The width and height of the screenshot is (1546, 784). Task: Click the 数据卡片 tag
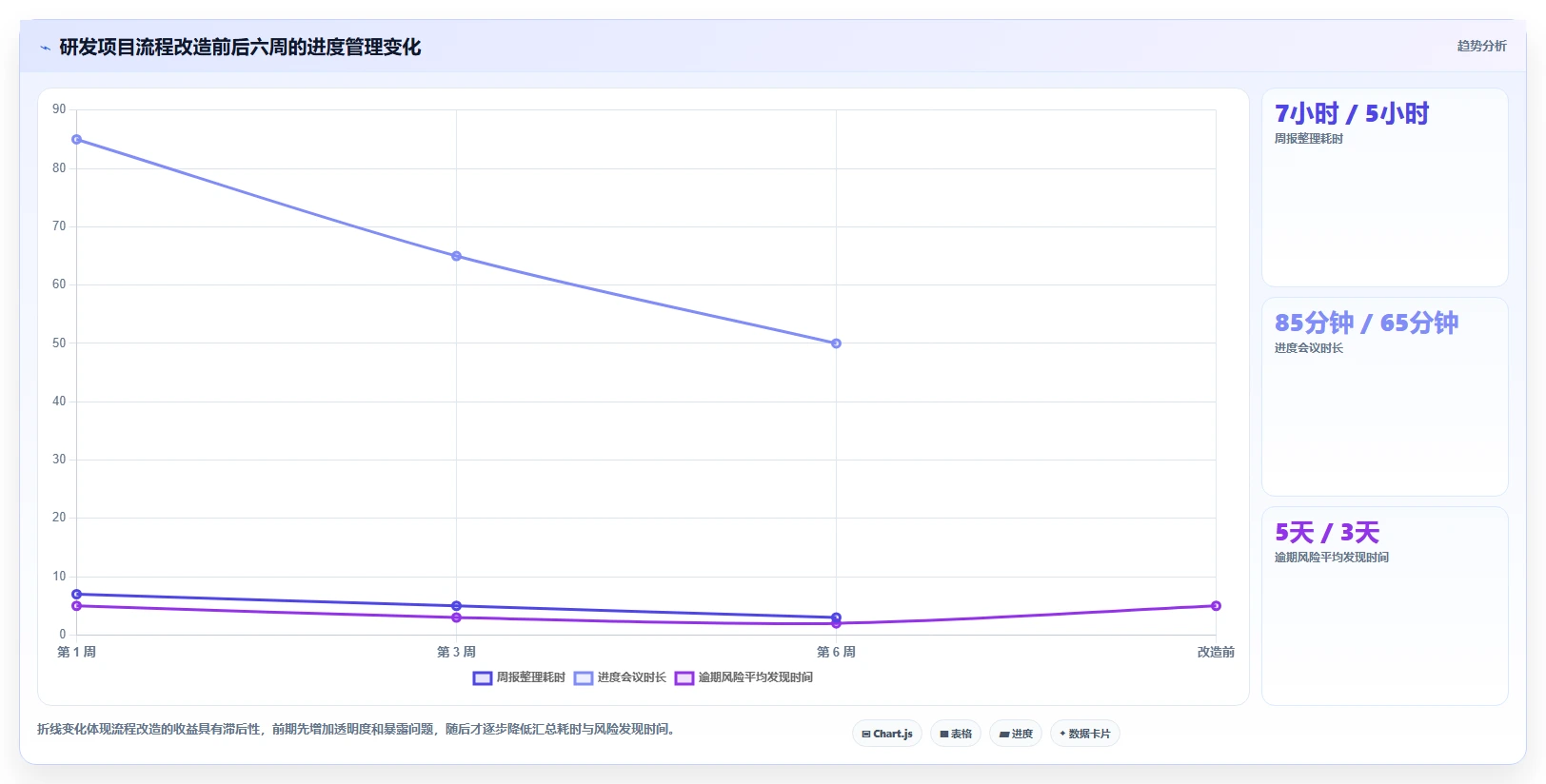point(1085,734)
